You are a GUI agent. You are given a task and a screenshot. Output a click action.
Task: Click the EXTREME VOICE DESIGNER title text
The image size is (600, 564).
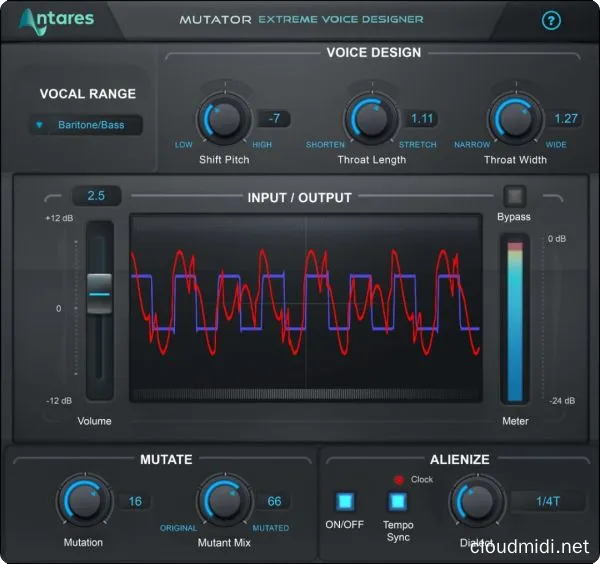(341, 19)
